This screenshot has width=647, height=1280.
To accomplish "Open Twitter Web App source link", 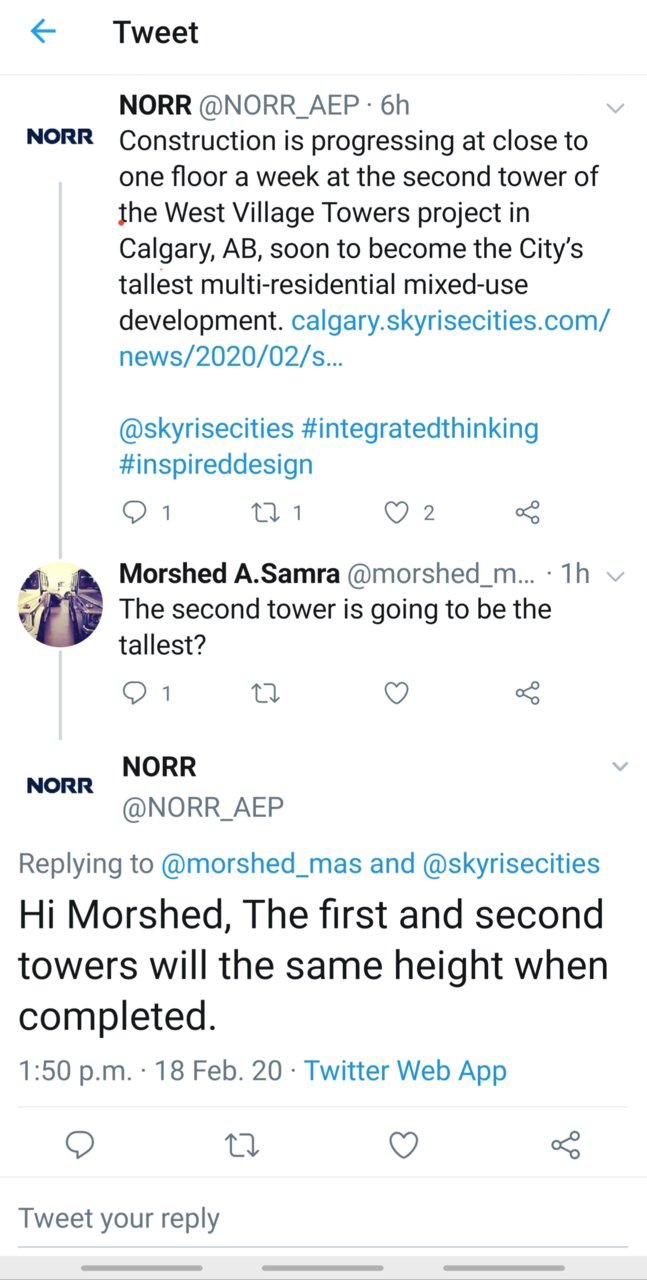I will point(405,1070).
